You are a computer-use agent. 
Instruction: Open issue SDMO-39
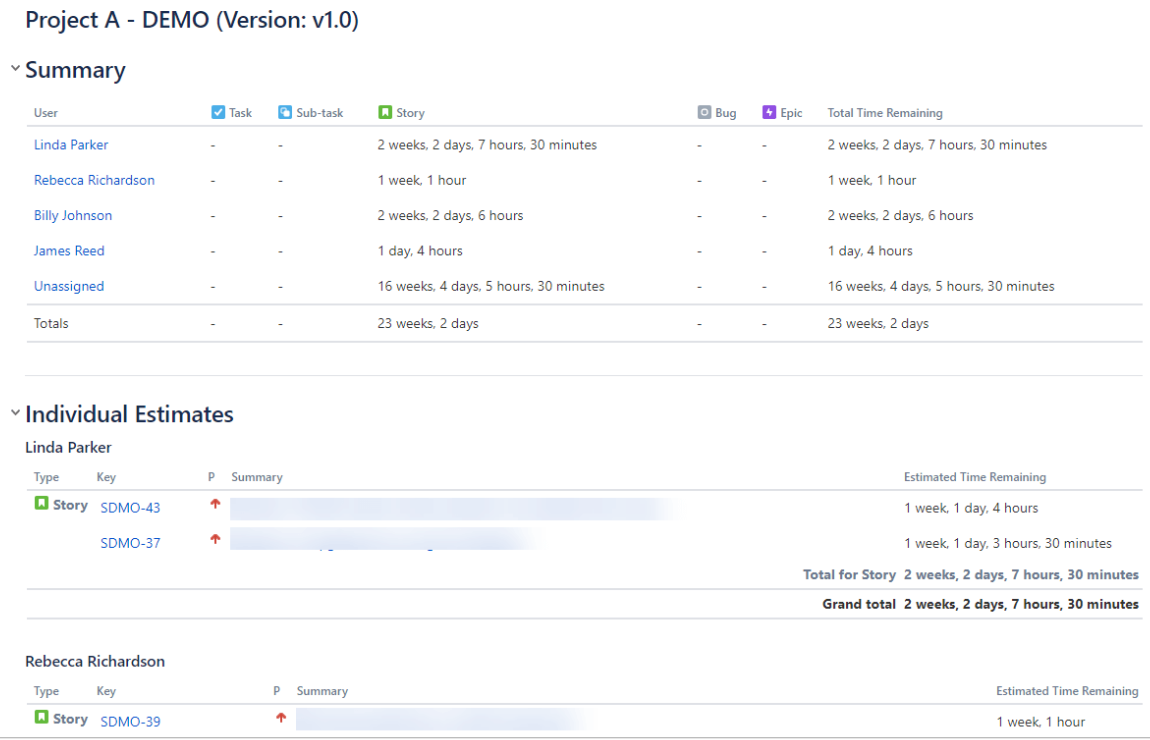(x=129, y=720)
